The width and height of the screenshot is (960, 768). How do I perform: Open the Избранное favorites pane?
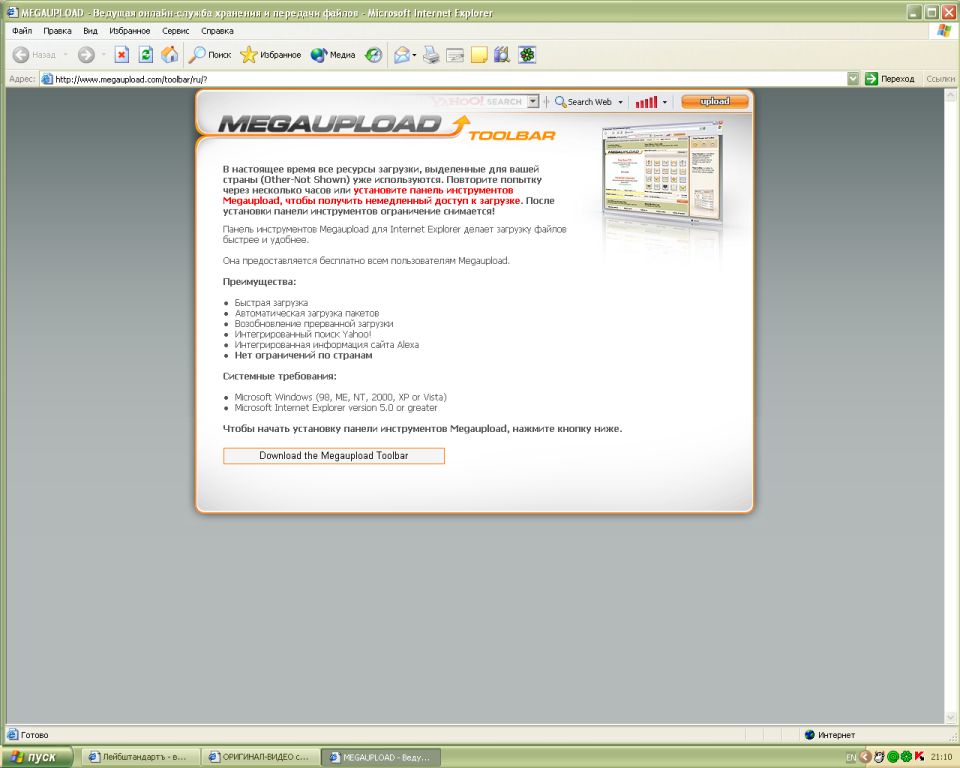(271, 55)
